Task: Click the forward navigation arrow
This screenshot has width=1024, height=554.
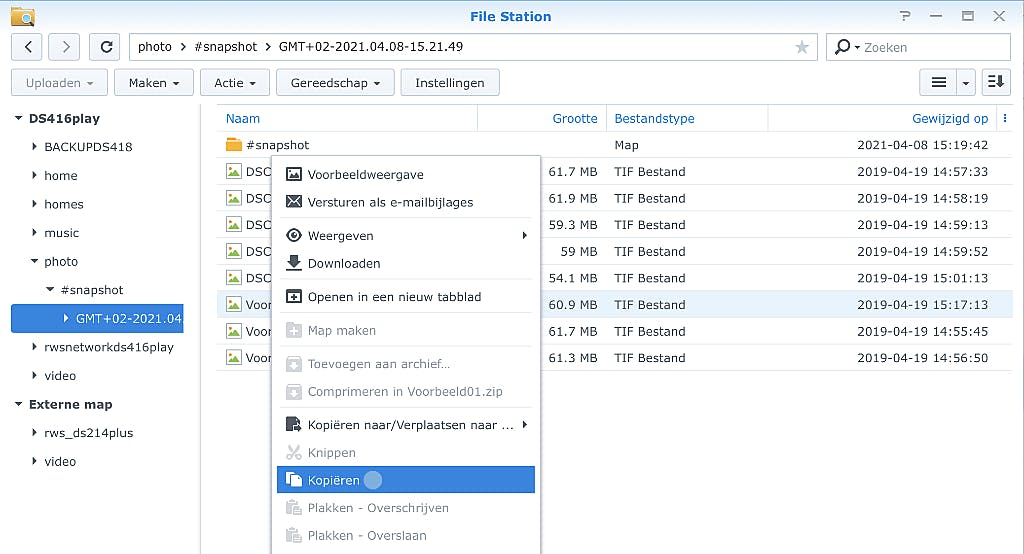Action: click(x=64, y=47)
